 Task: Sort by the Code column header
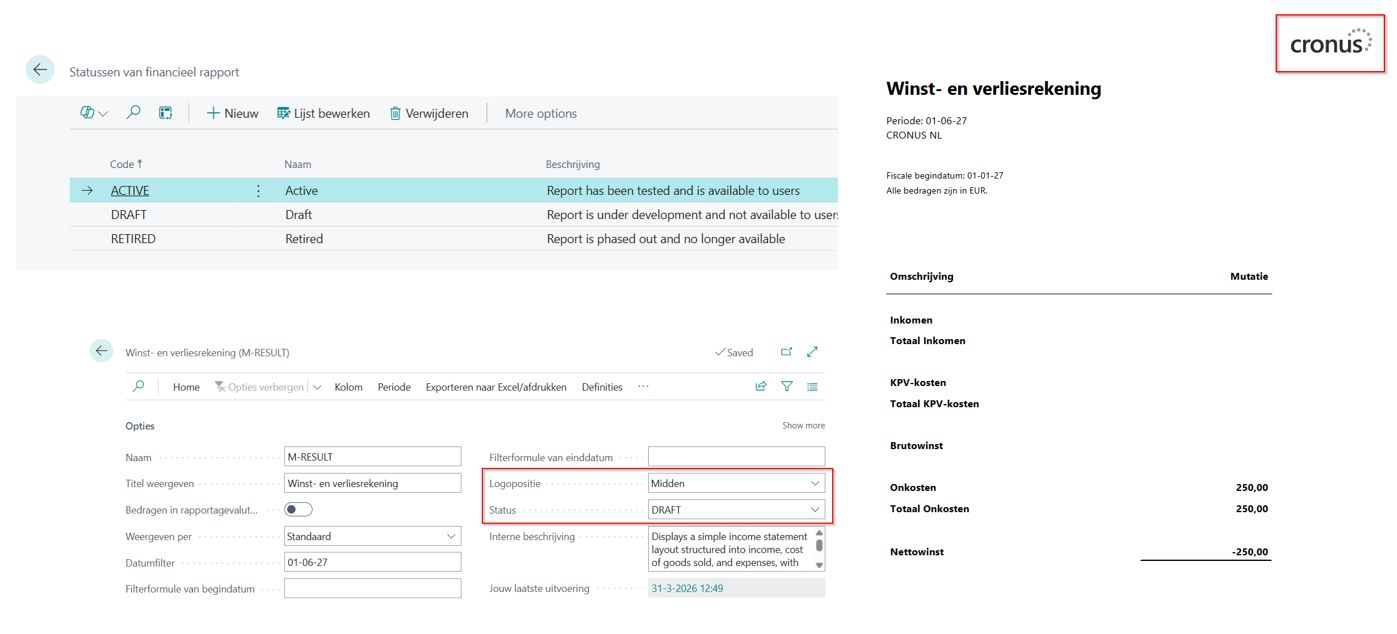pyautogui.click(x=125, y=164)
